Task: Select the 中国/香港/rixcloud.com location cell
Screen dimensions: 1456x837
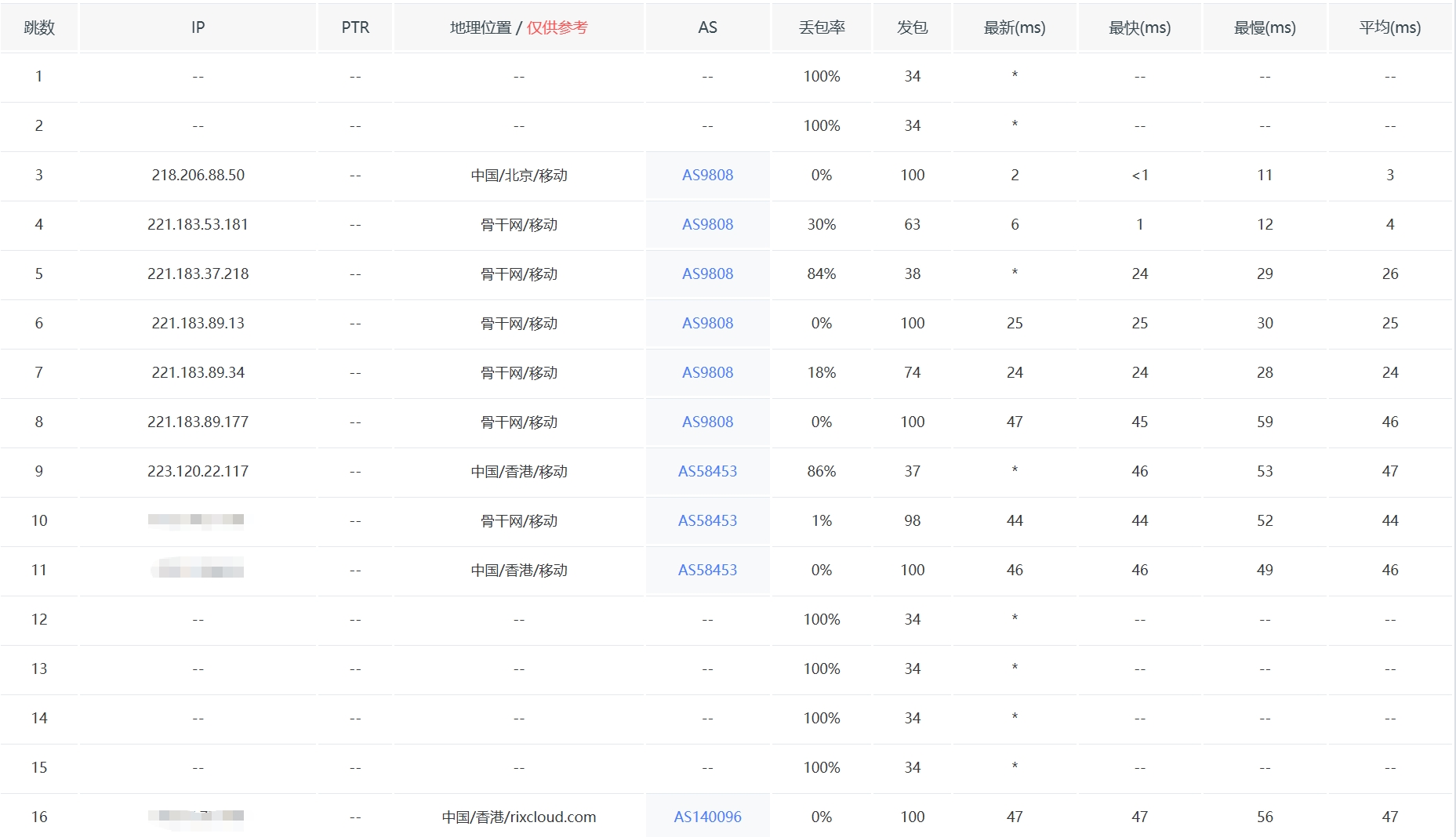Action: pos(518,817)
